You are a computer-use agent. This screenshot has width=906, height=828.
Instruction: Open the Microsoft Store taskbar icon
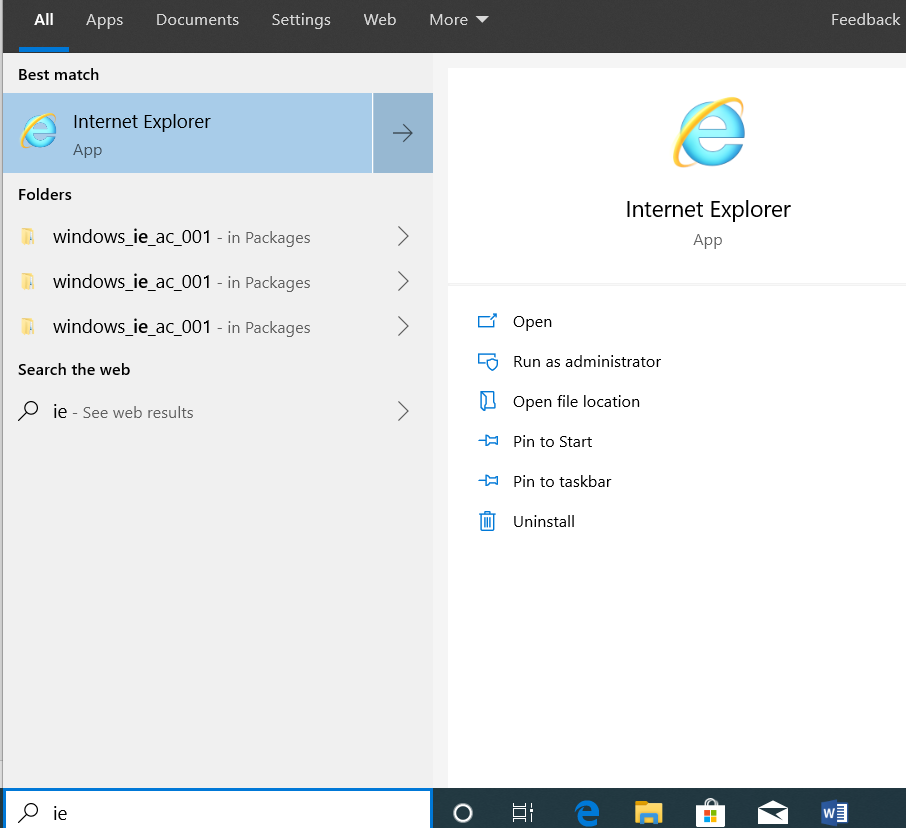tap(710, 813)
